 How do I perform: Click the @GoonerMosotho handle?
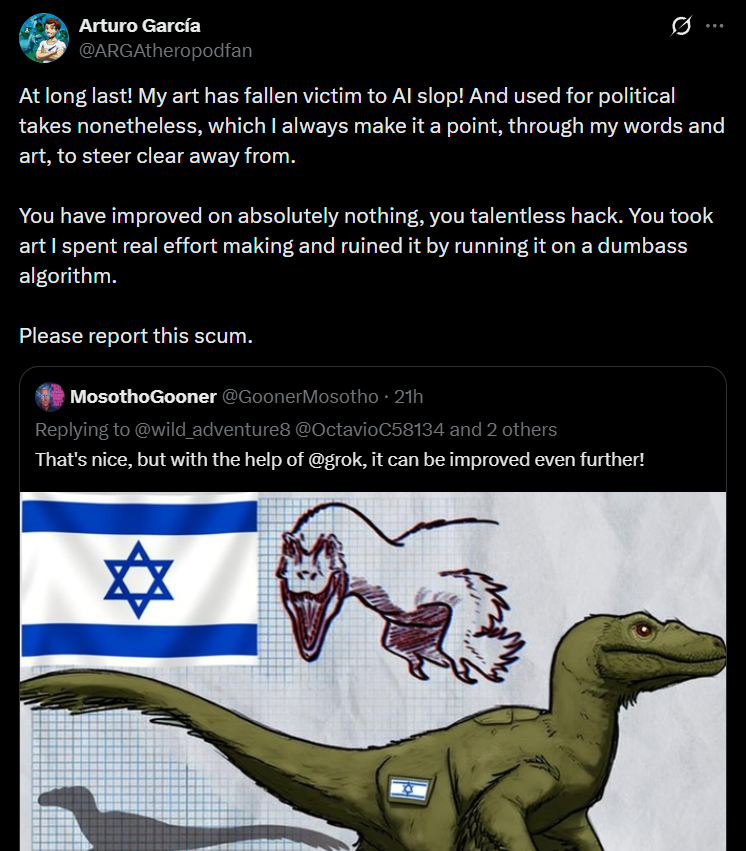[299, 397]
